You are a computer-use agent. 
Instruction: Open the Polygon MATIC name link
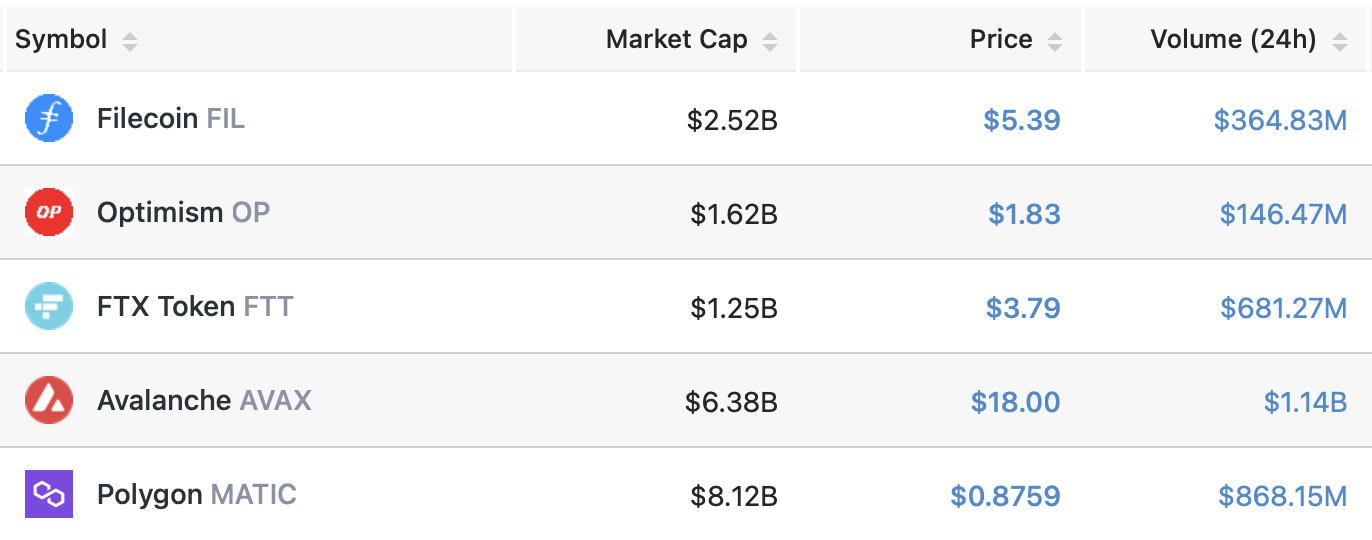pyautogui.click(x=196, y=495)
